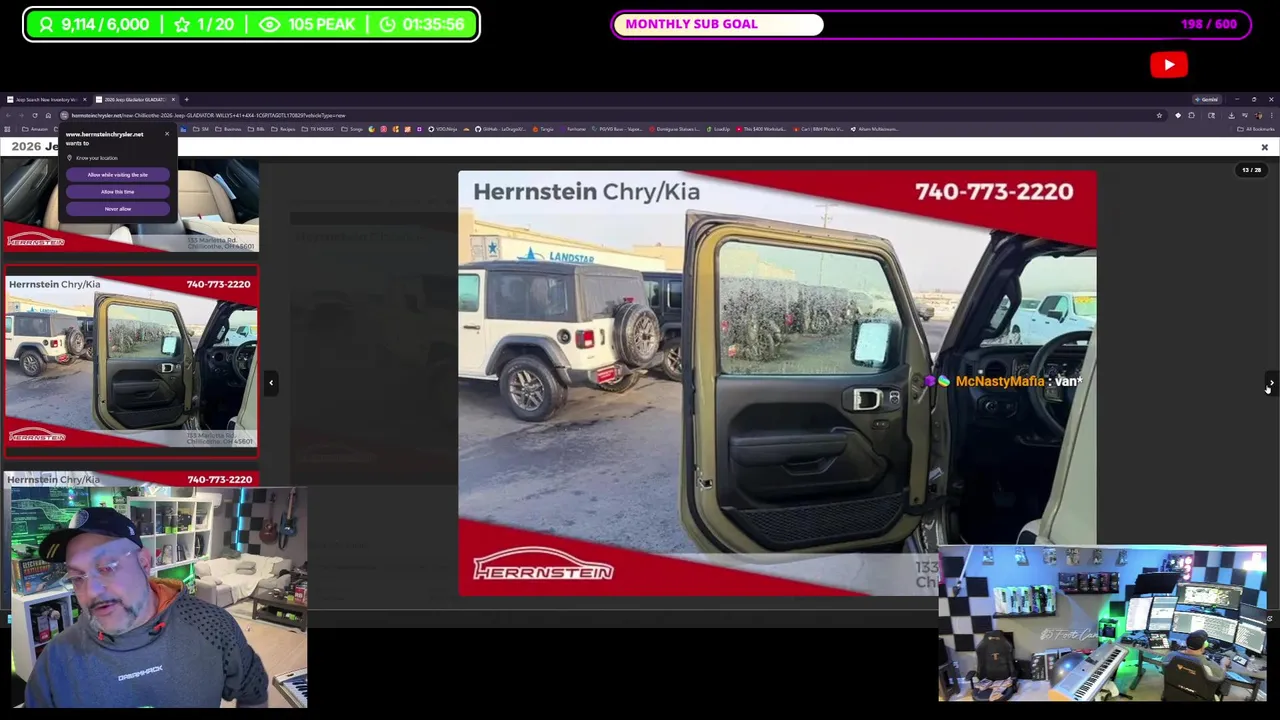Screen dimensions: 1280x720
Task: Open the Recipes bookmarks folder
Action: (x=284, y=129)
